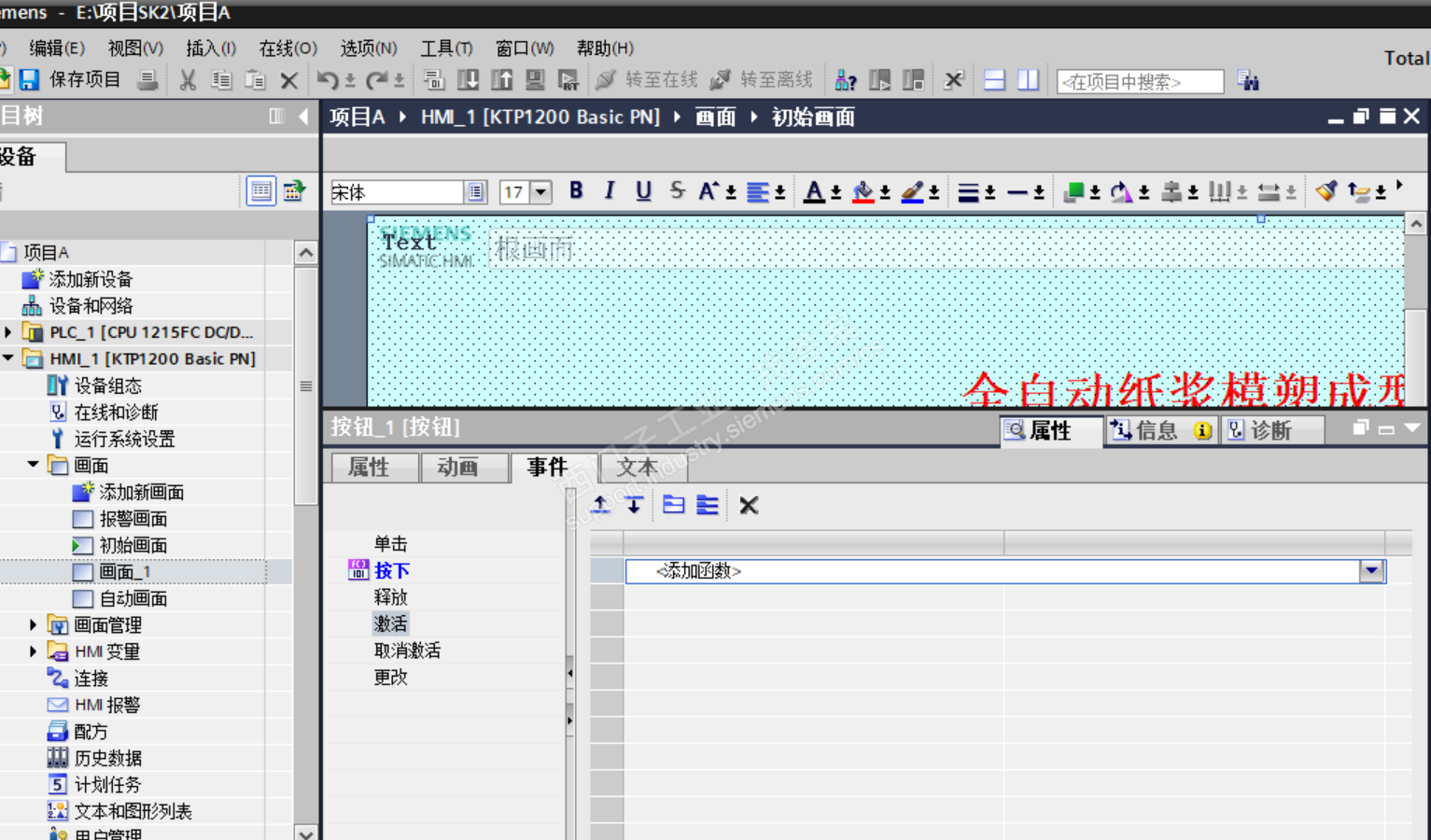
Task: Pick the line border color swatch
Action: pyautogui.click(x=912, y=192)
